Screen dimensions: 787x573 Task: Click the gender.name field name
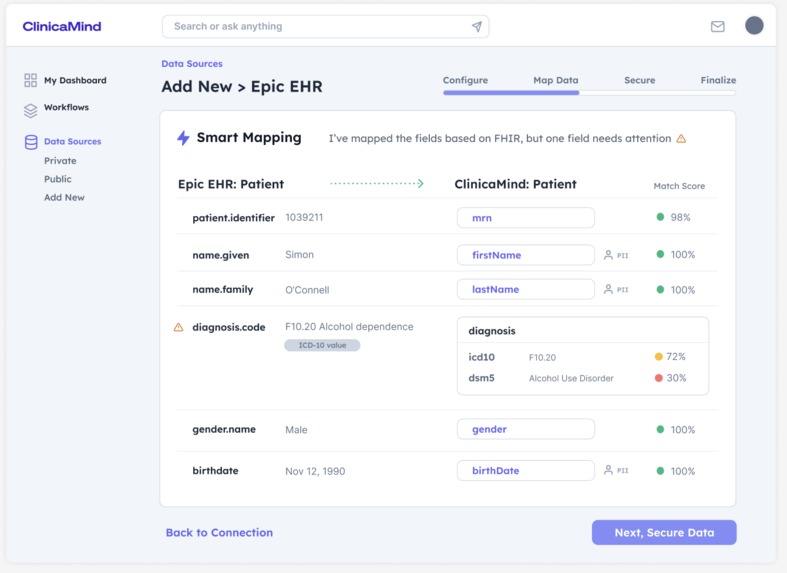tap(224, 429)
